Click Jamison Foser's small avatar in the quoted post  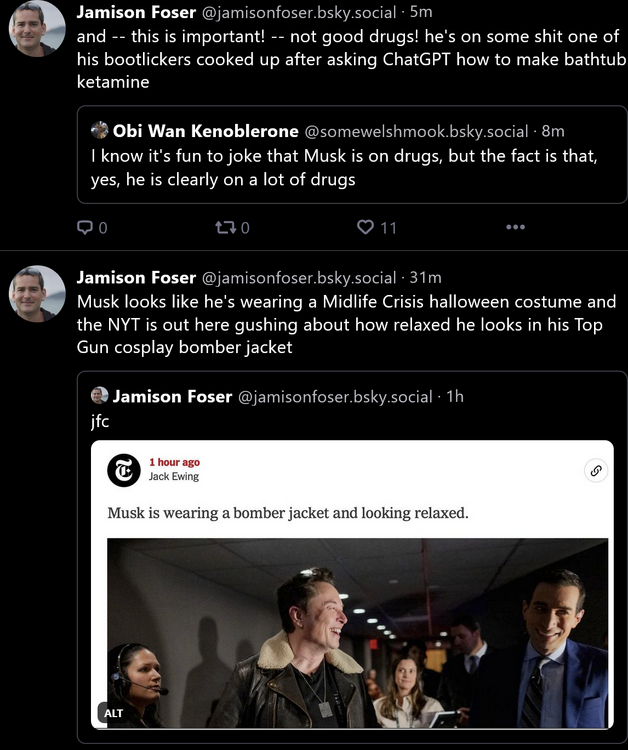point(100,396)
